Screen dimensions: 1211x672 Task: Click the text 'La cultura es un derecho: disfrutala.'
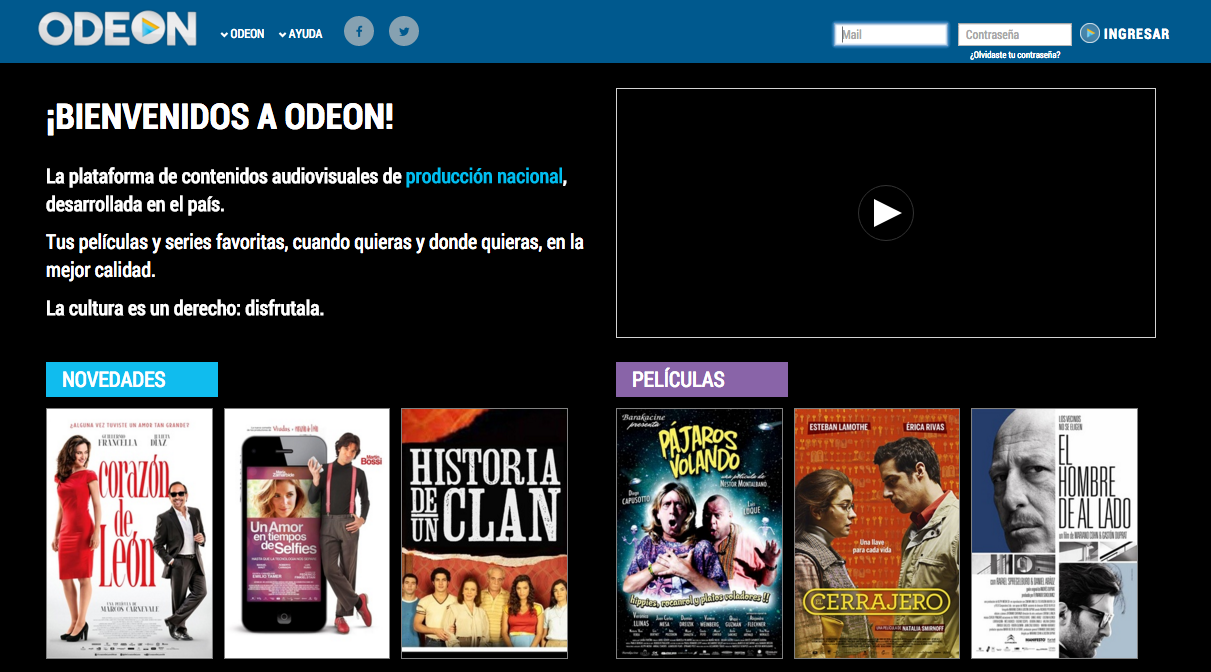(185, 309)
